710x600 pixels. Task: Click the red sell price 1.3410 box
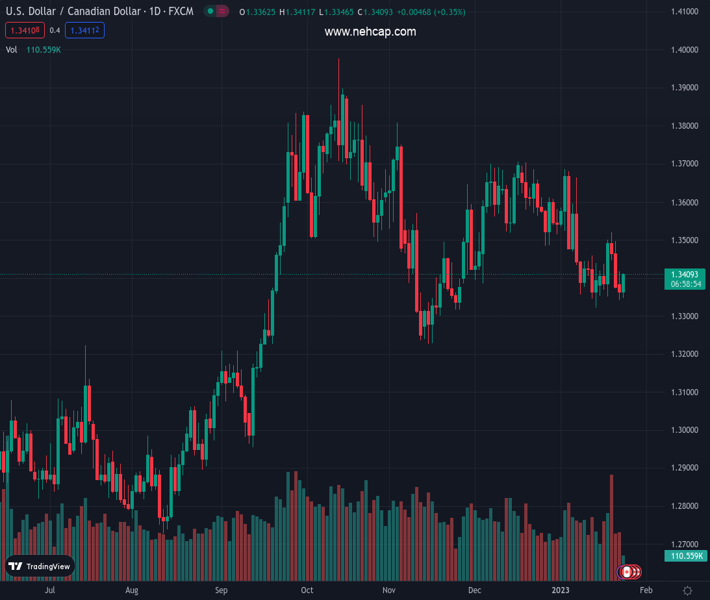click(24, 31)
